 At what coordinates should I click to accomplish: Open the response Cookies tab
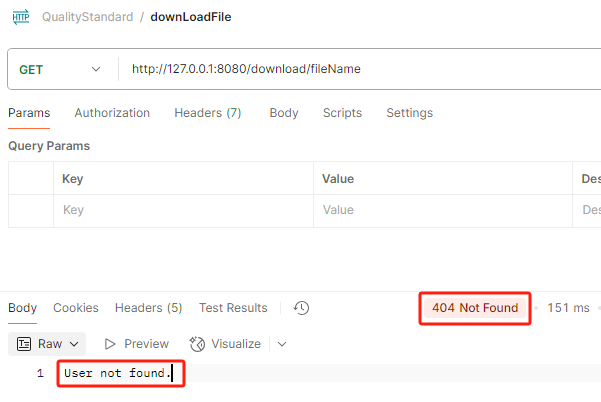pos(76,308)
